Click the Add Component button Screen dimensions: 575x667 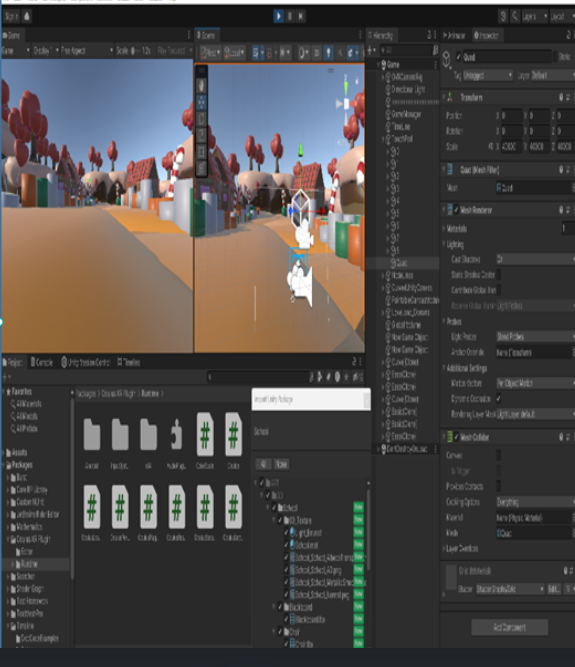510,627
